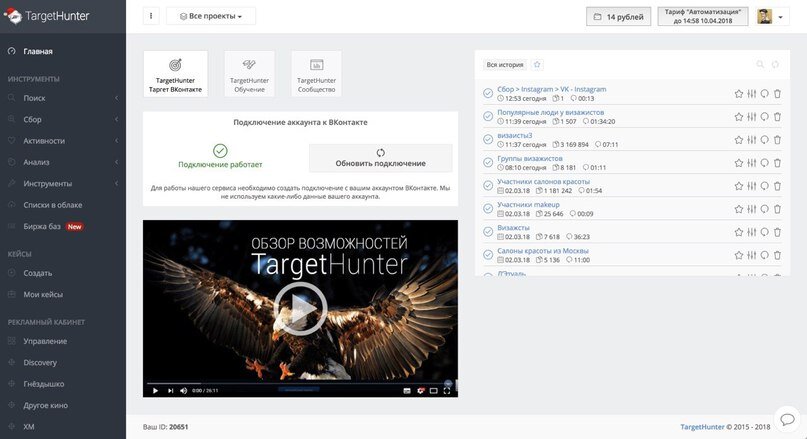807x439 pixels.
Task: Toggle check circle for 'Популярные люди у визажистов'
Action: coord(488,116)
